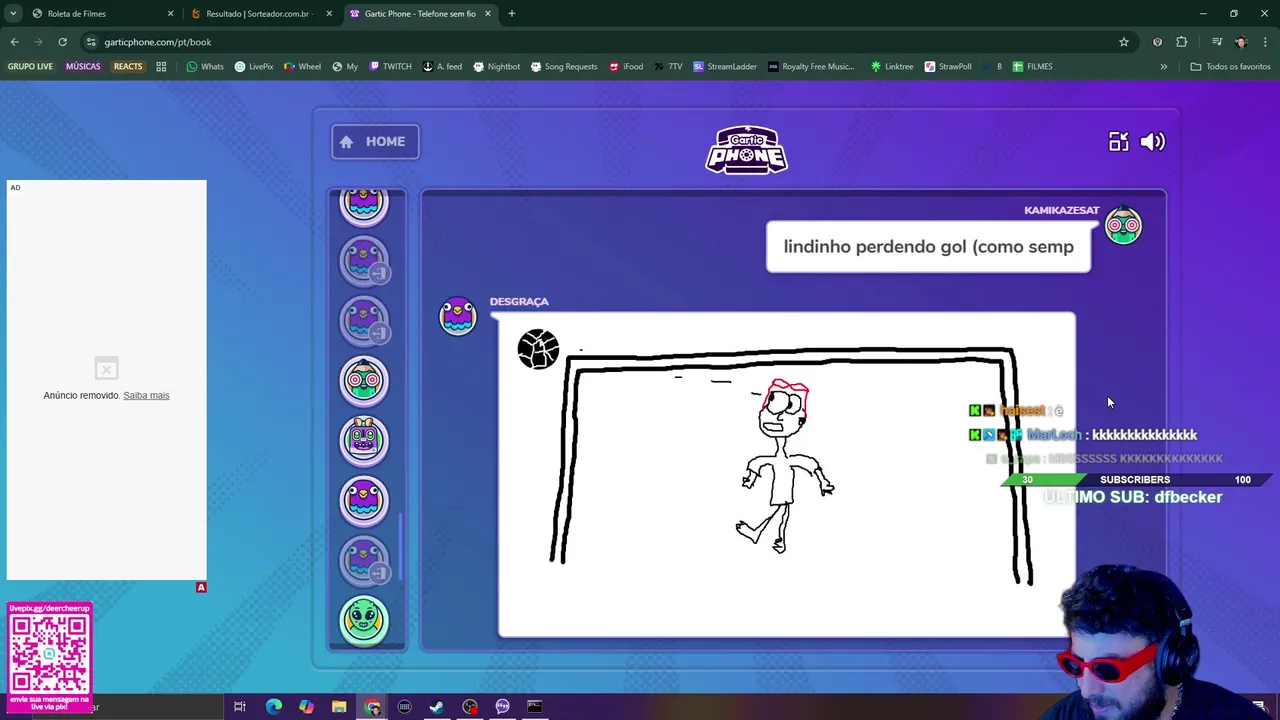The height and width of the screenshot is (720, 1280).
Task: Open the REACTS bookmark folder
Action: coord(128,67)
